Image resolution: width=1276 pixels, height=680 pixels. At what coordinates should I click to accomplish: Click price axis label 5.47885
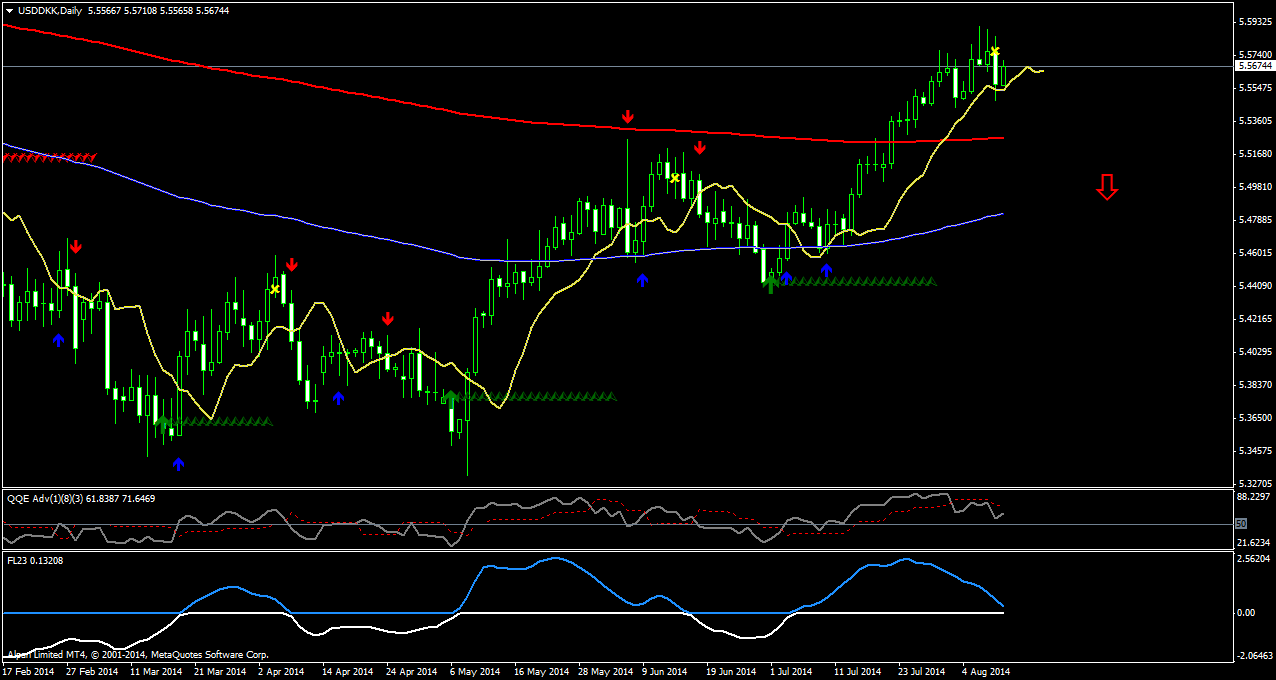[x=1255, y=219]
